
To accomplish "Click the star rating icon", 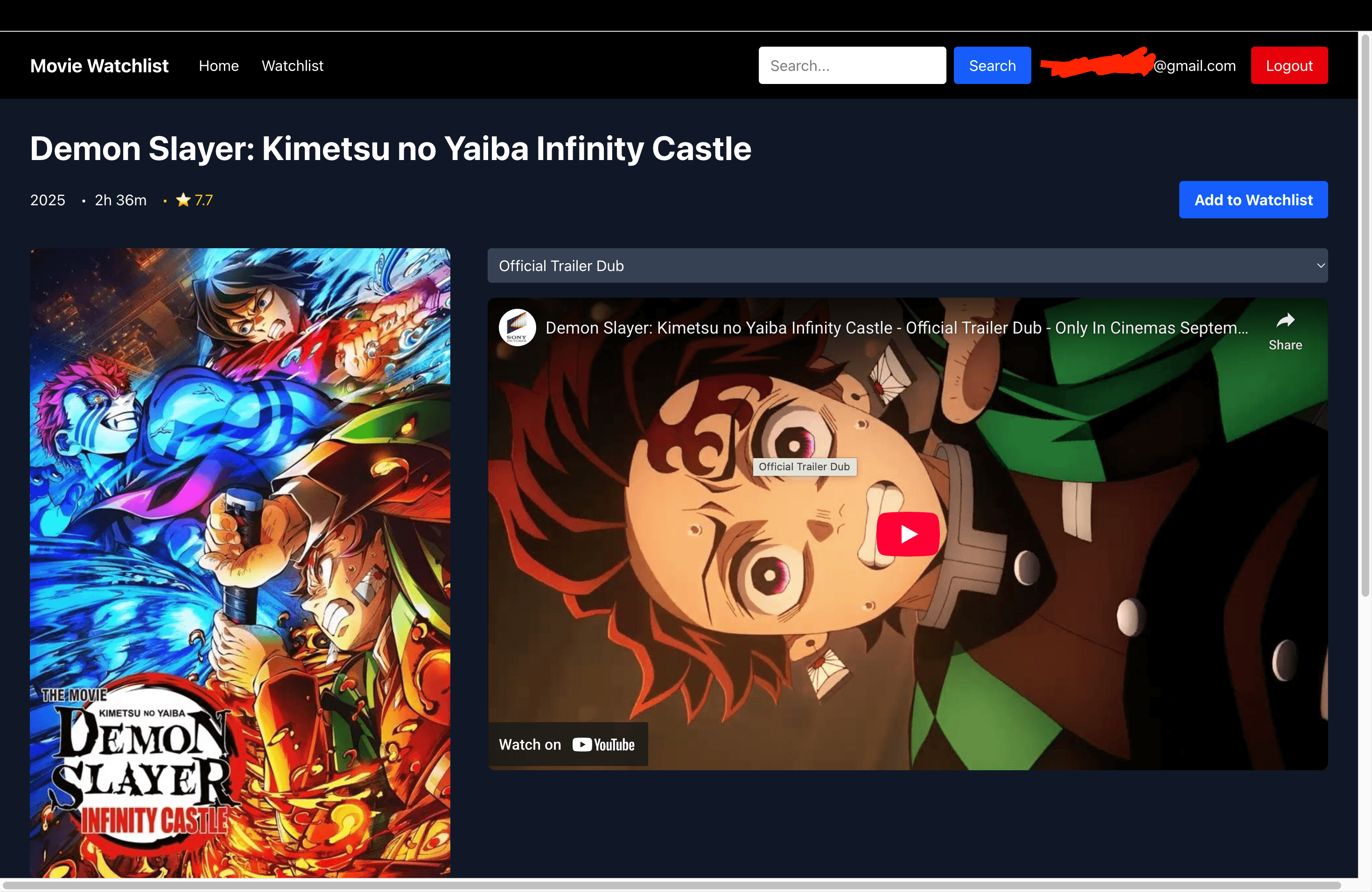I will click(183, 199).
